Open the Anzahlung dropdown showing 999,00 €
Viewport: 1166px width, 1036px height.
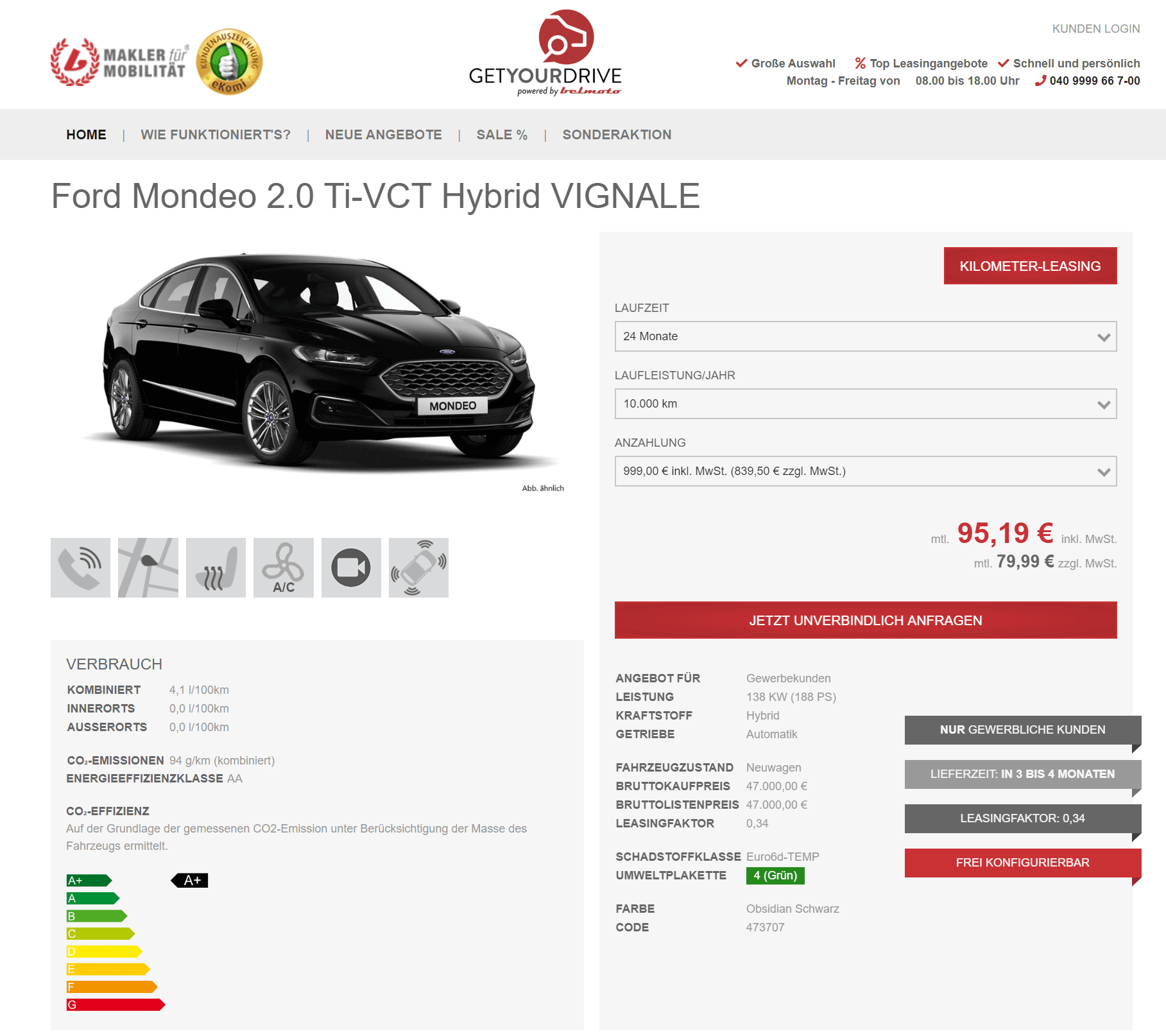pos(866,471)
